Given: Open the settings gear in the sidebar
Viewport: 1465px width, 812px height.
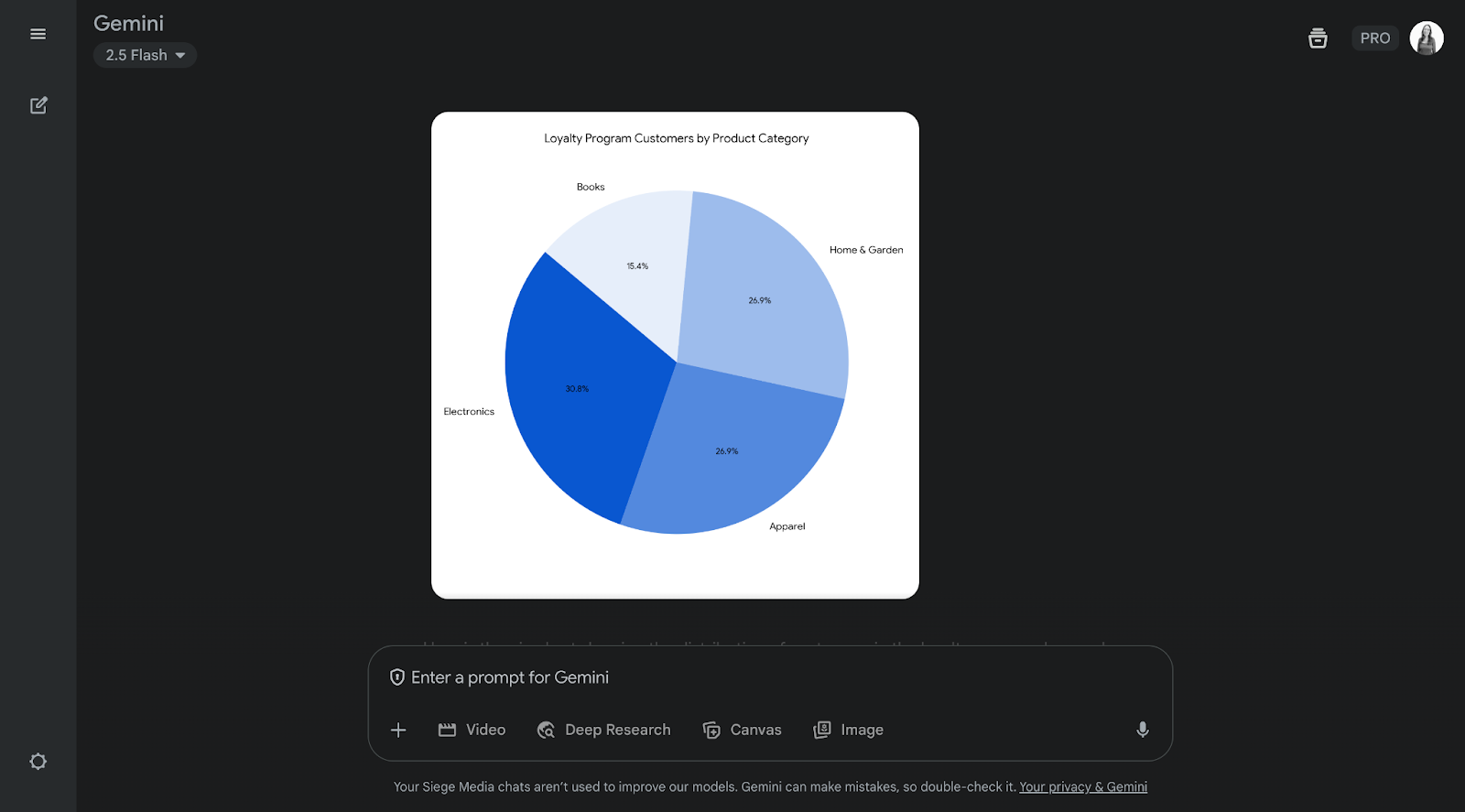Looking at the screenshot, I should (38, 761).
